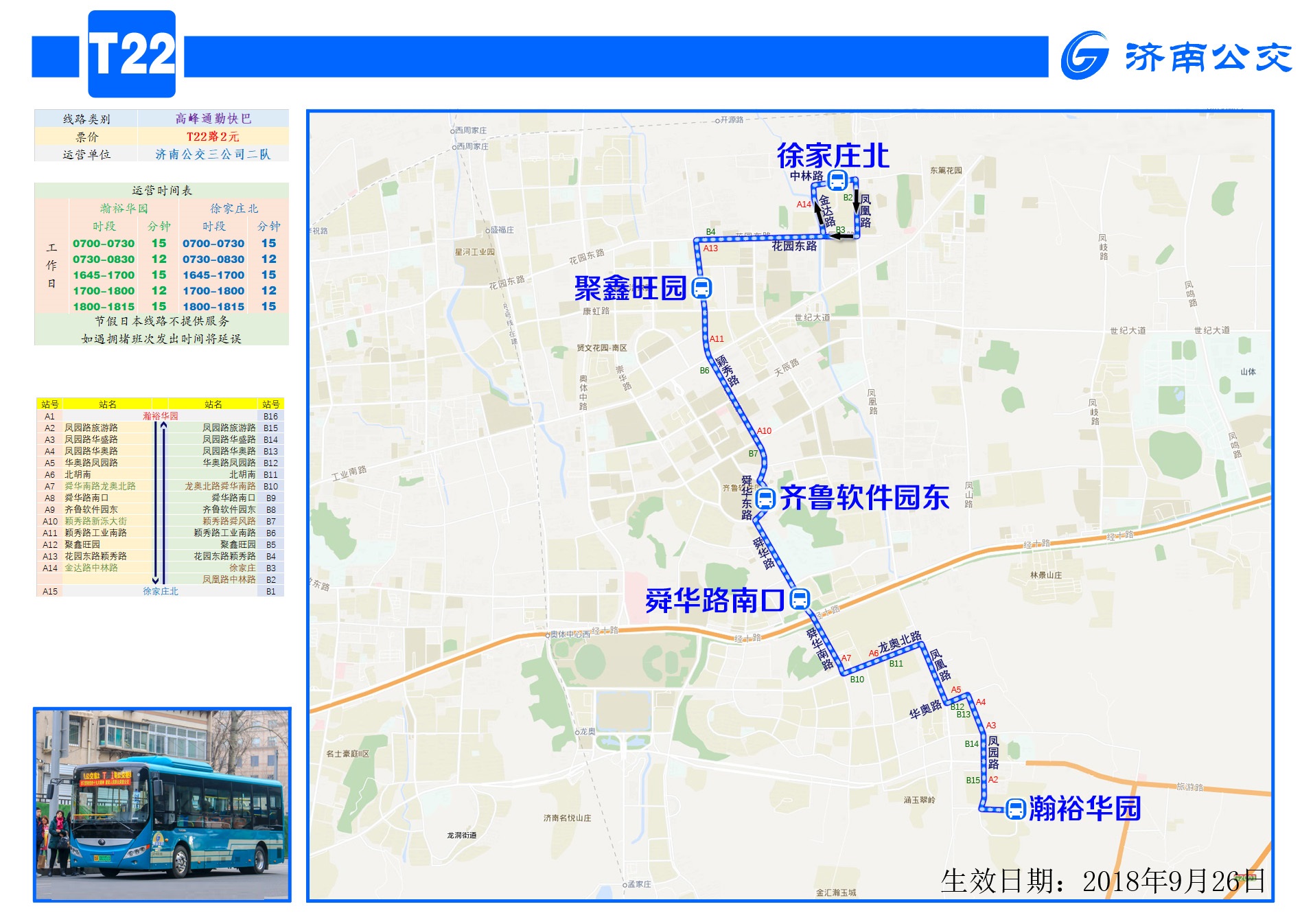This screenshot has width=1313, height=924.
Task: Open the blue bus photo thumbnail
Action: coord(162,805)
